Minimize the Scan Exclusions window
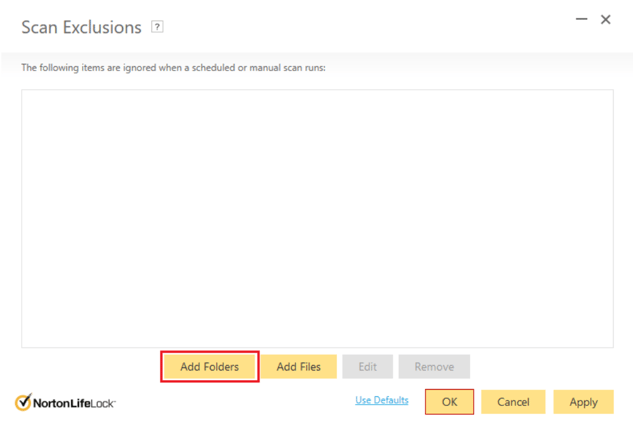This screenshot has width=633, height=421. tap(582, 19)
